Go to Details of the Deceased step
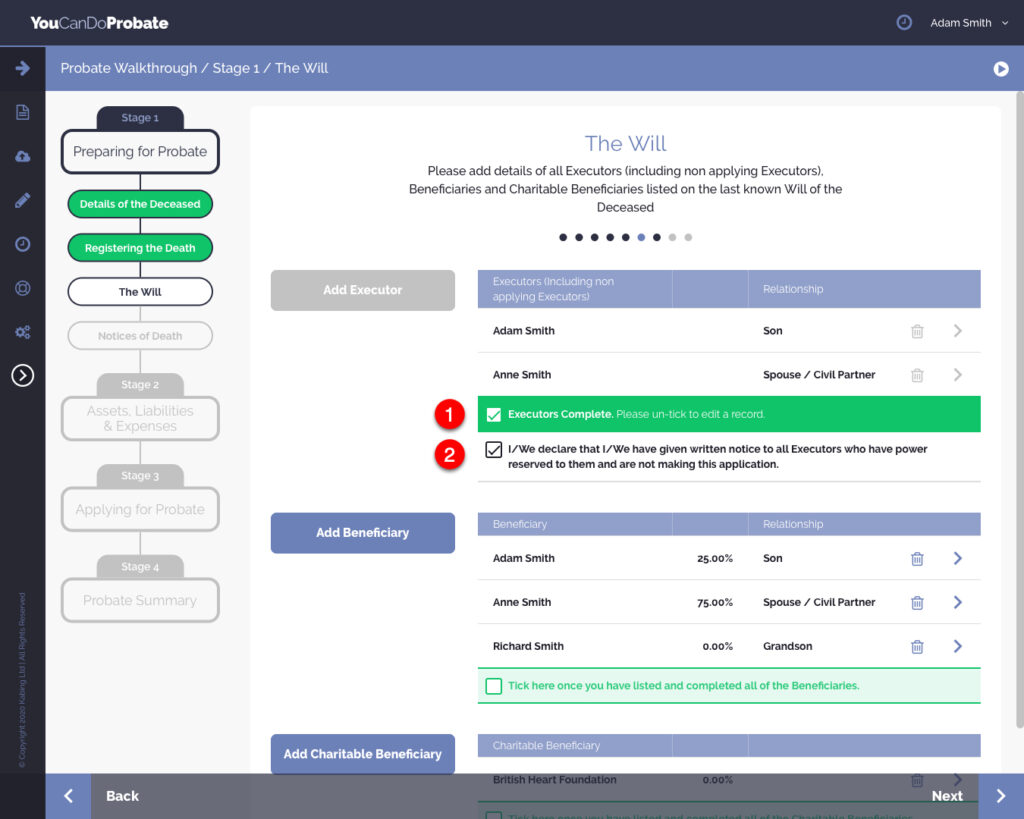1024x819 pixels. pyautogui.click(x=140, y=204)
